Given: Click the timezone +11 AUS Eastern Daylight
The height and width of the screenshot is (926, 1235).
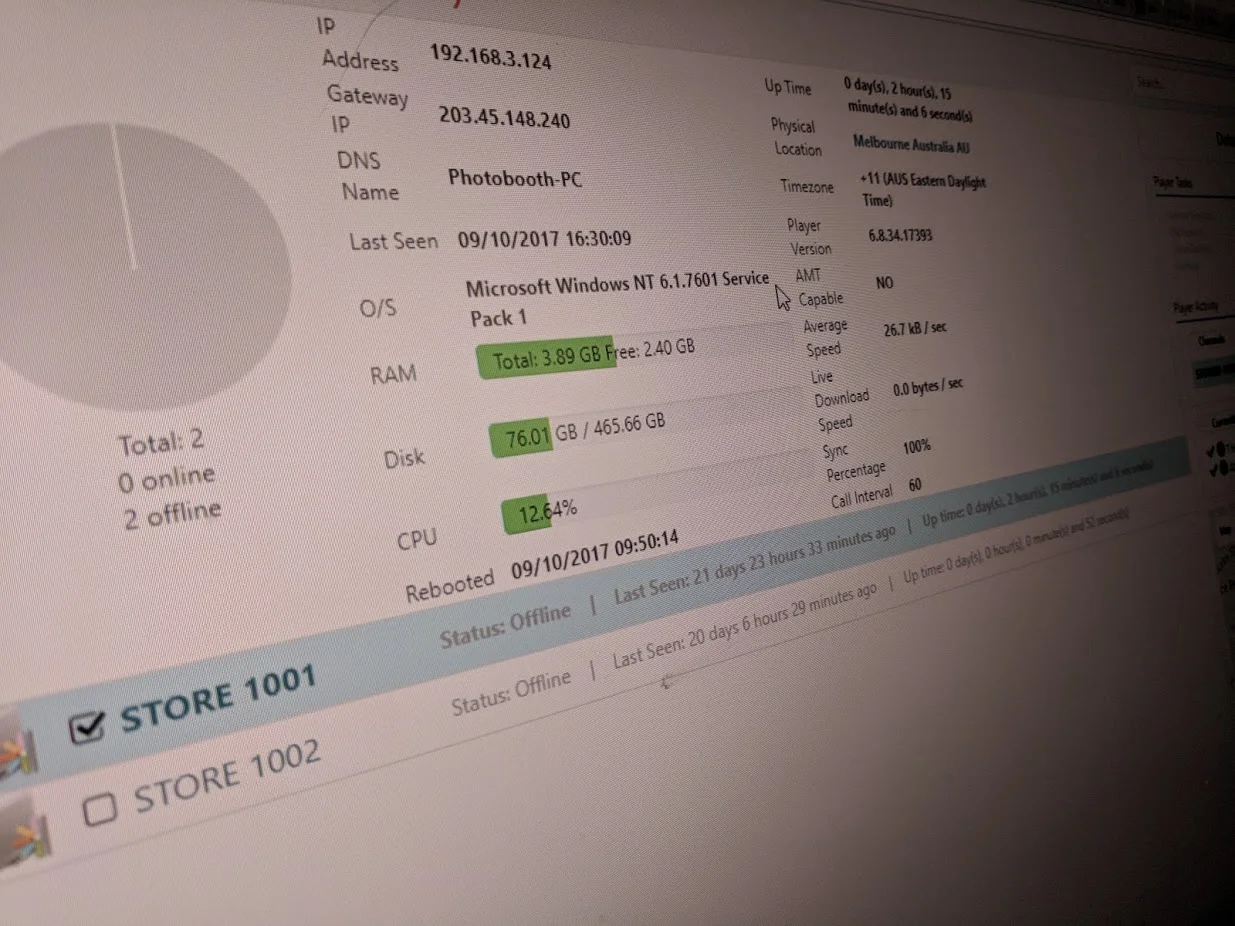Looking at the screenshot, I should tap(922, 189).
